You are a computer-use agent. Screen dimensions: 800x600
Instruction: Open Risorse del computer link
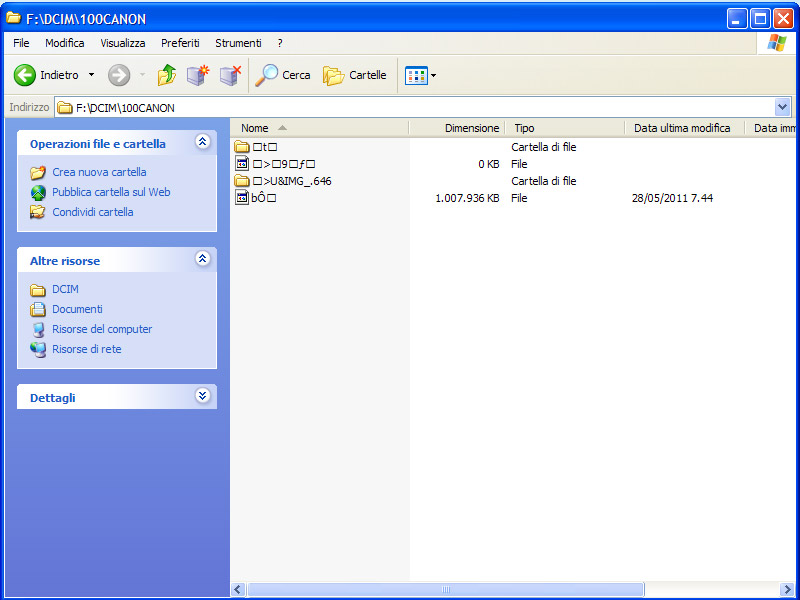102,329
